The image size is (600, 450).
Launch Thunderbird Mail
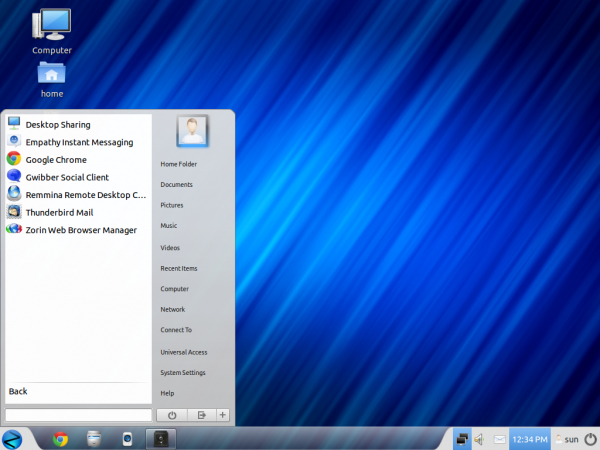tap(78, 213)
